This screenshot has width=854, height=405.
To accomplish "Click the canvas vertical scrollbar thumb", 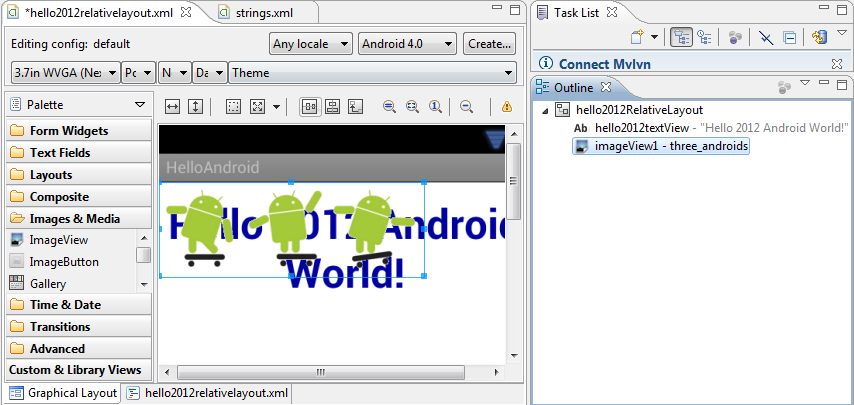I will point(513,181).
